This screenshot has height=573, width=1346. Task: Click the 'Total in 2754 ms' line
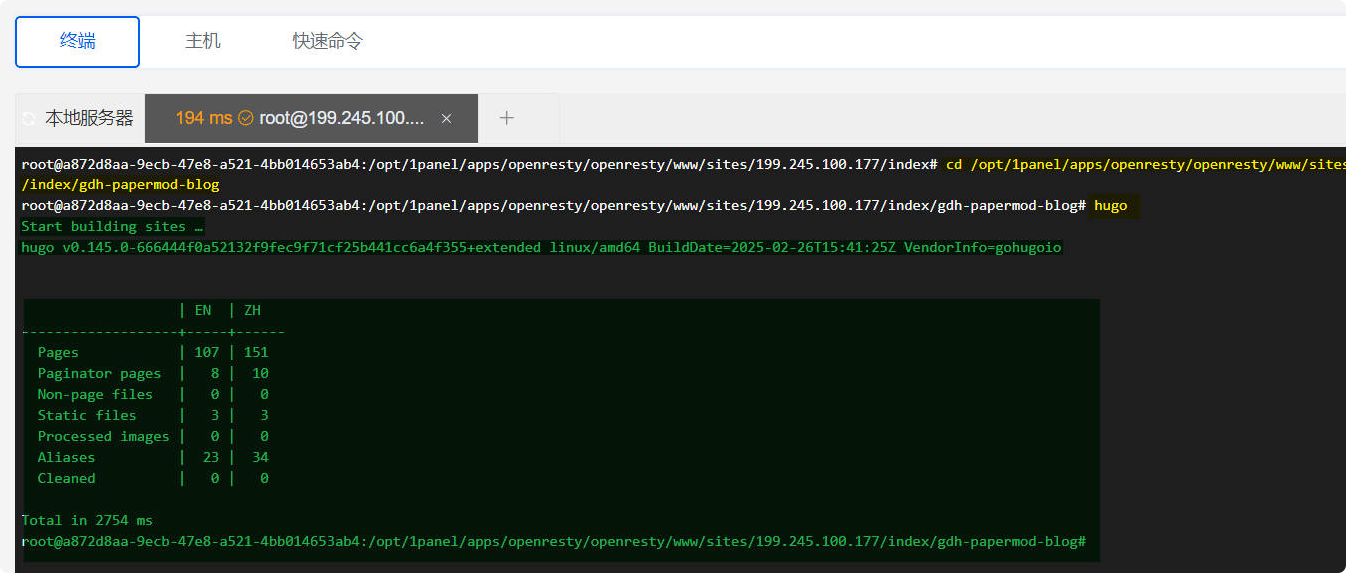pos(87,520)
